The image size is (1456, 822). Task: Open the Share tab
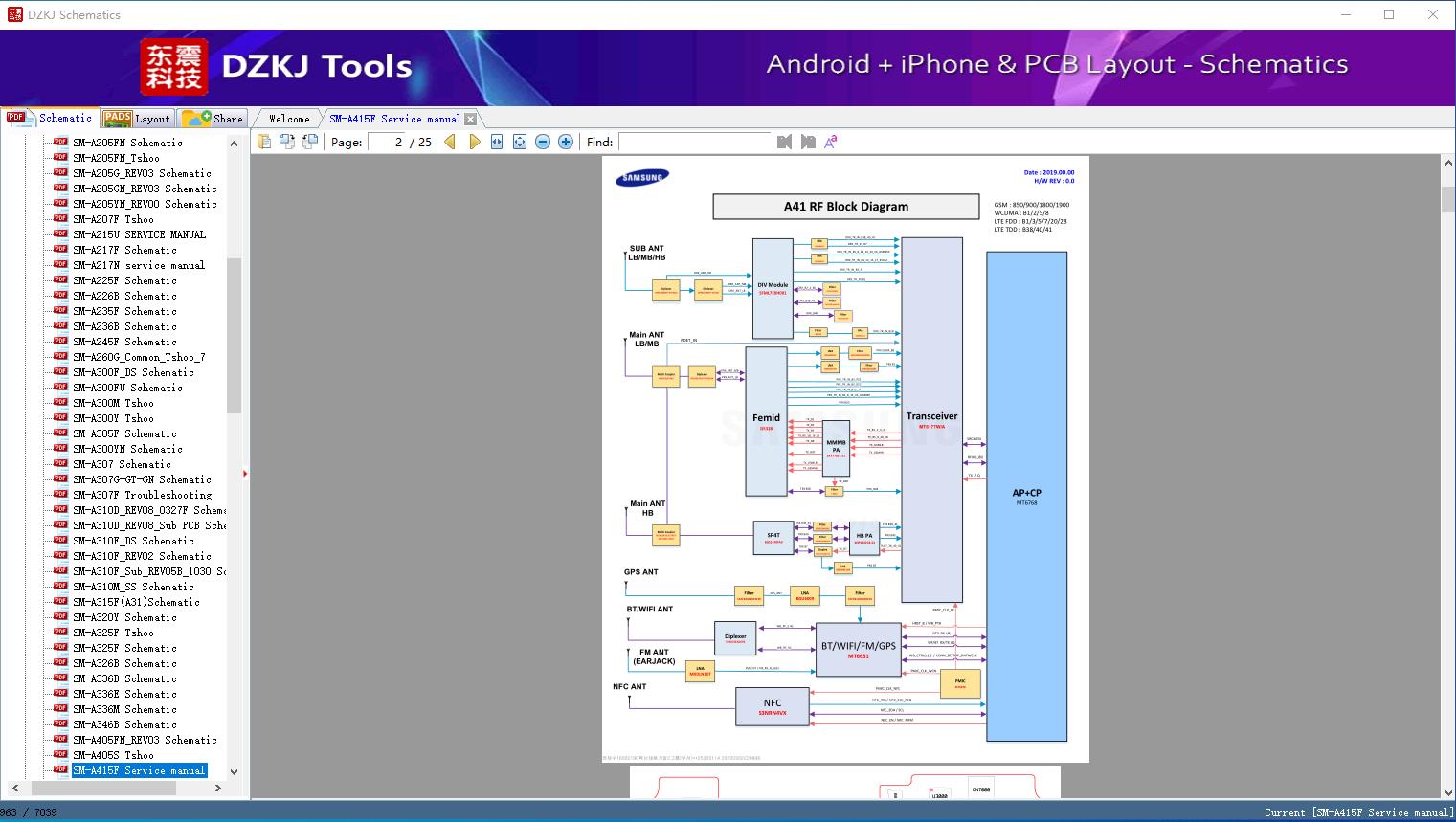(x=213, y=119)
